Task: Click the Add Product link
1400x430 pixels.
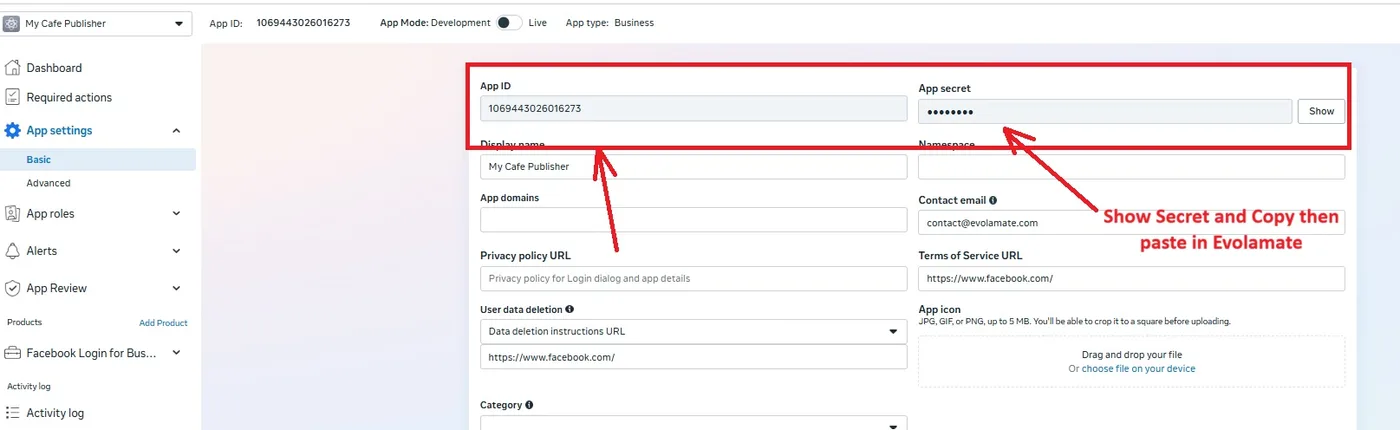Action: (163, 323)
